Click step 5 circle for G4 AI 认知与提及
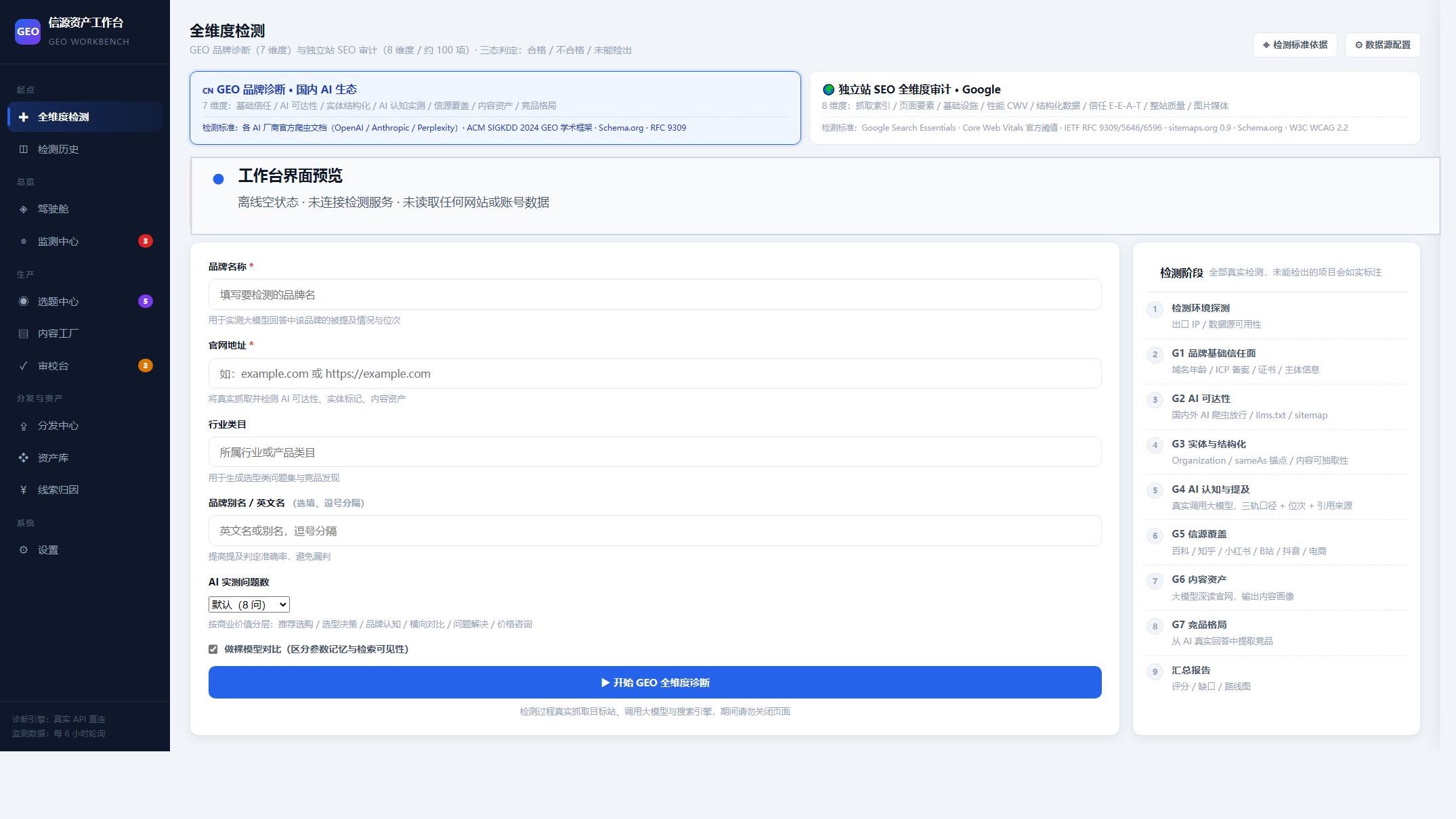The image size is (1456, 819). coord(1155,491)
